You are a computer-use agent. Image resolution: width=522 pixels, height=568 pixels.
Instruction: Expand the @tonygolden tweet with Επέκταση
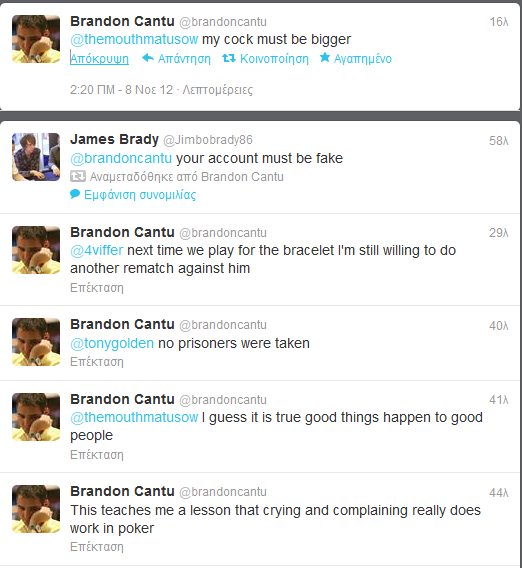[97, 362]
